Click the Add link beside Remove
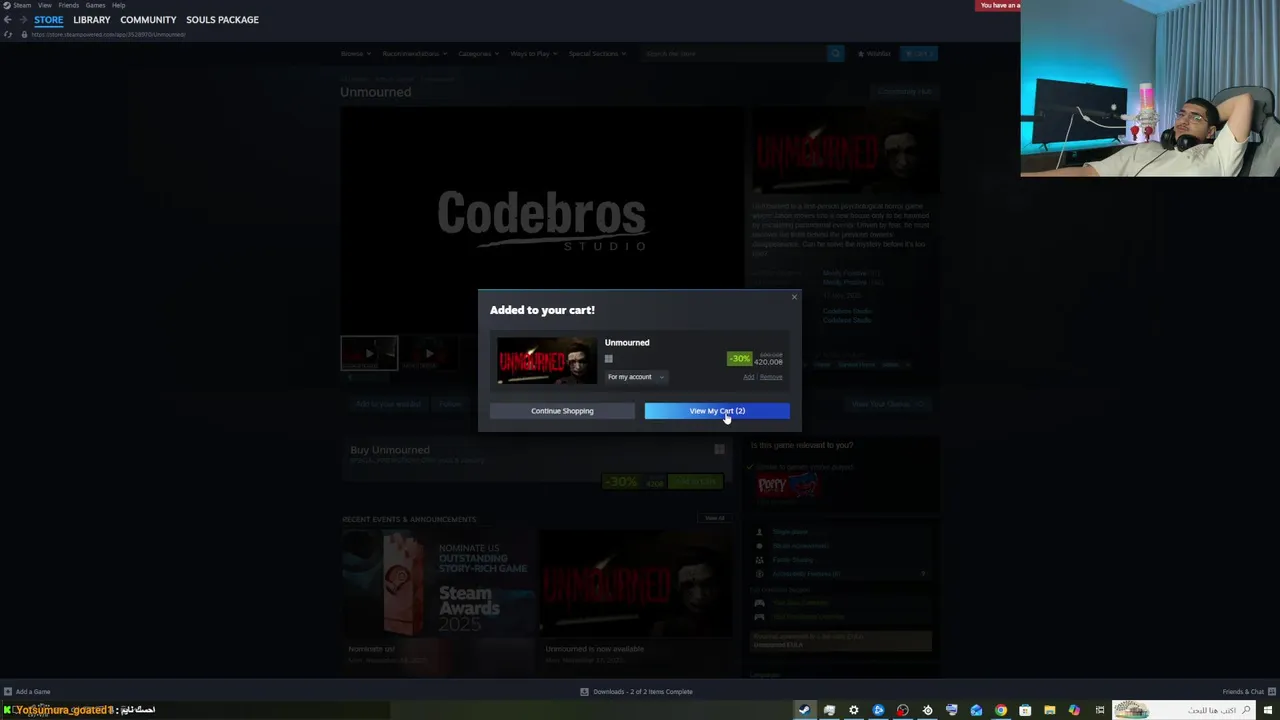This screenshot has width=1280, height=720. tap(749, 377)
